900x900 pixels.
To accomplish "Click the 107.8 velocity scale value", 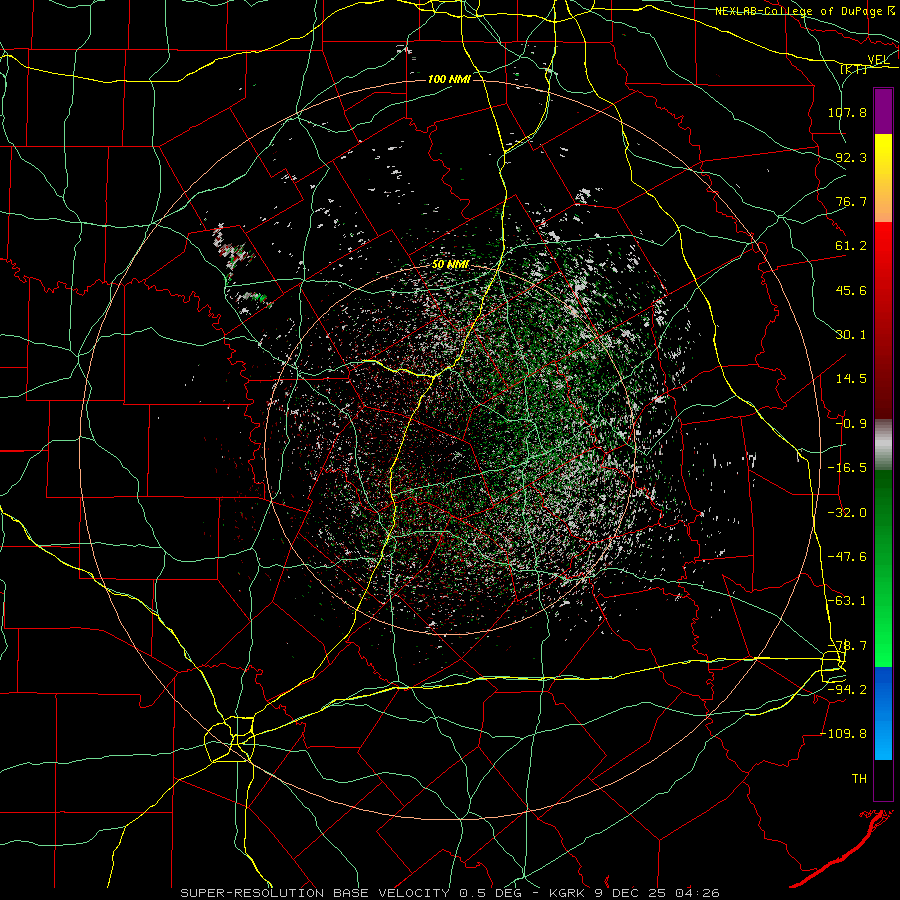I will point(847,112).
